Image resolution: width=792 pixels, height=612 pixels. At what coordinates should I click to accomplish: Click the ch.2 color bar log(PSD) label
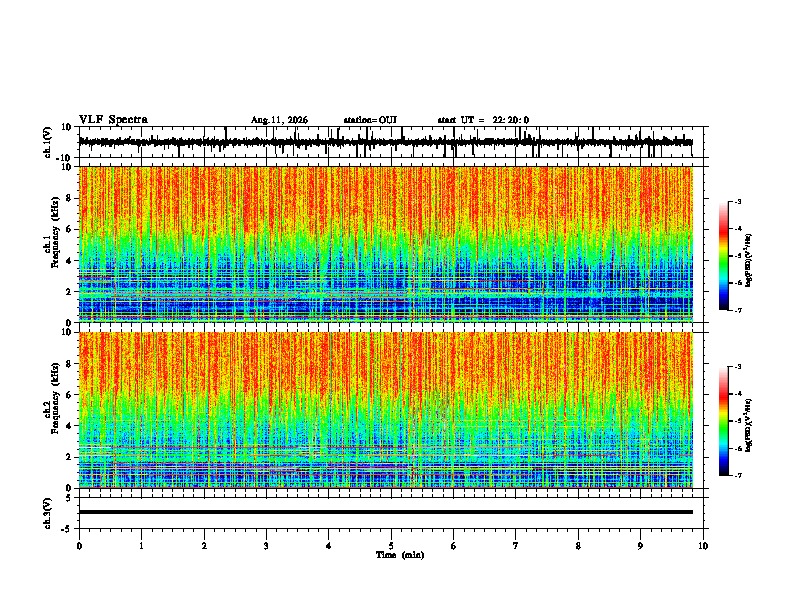pyautogui.click(x=749, y=425)
